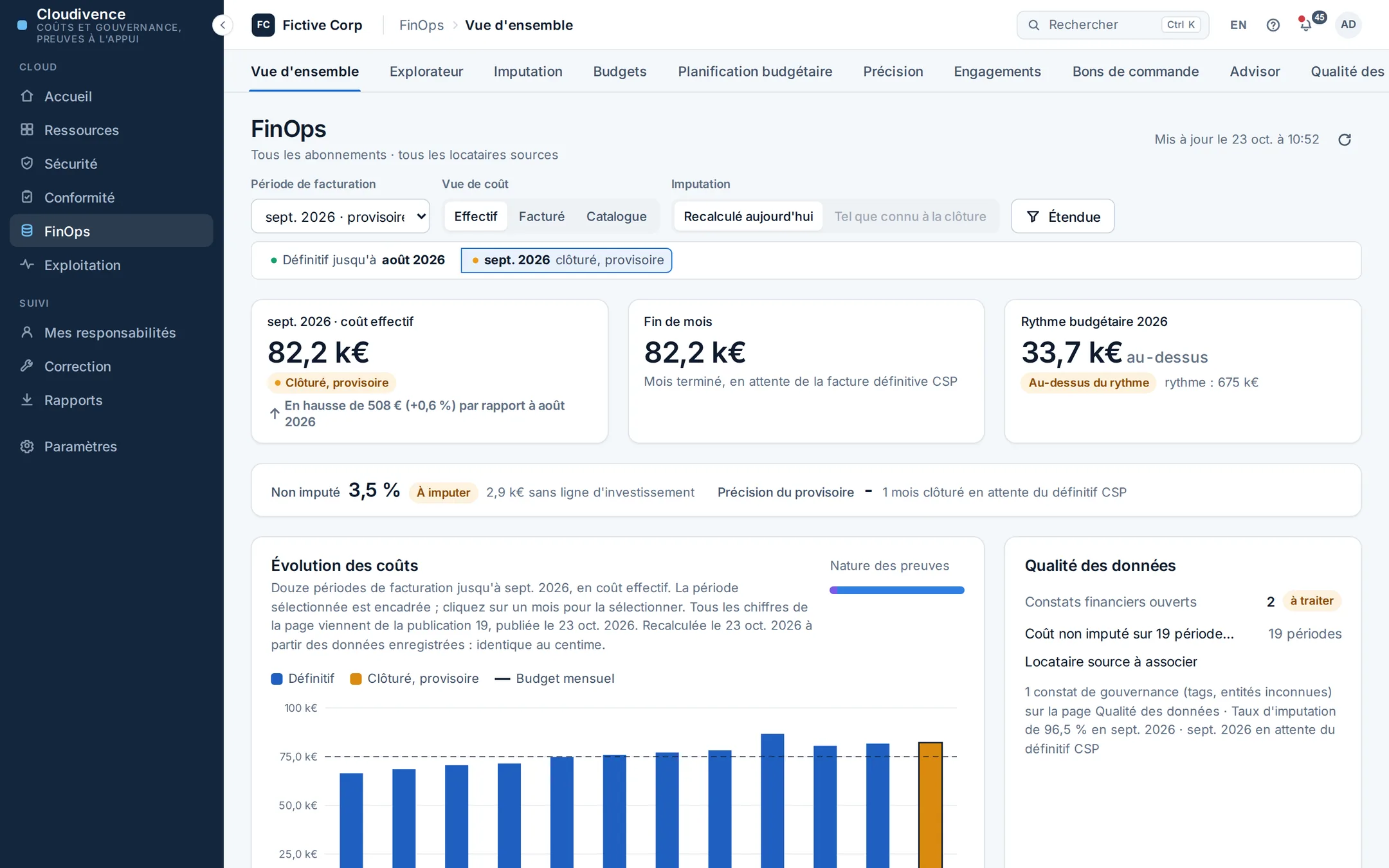Open the Explorateur tab
The width and height of the screenshot is (1389, 868).
pos(426,71)
